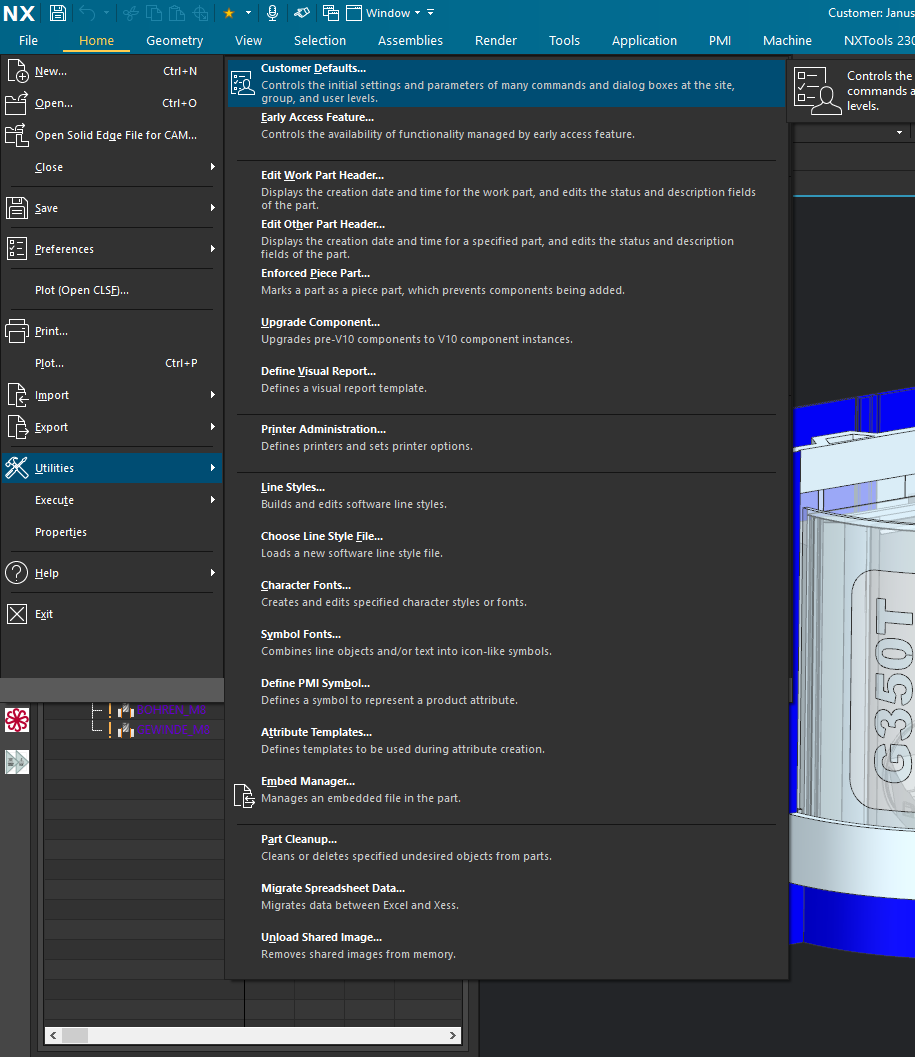915x1057 pixels.
Task: Click the switch window icon
Action: pyautogui.click(x=330, y=13)
